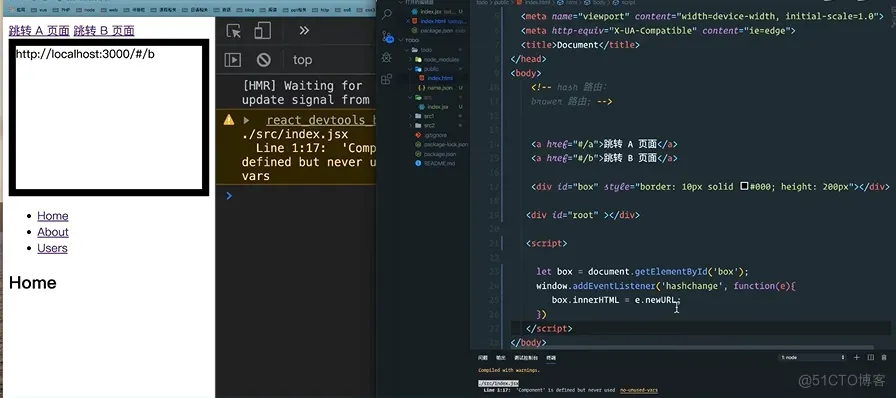The image size is (896, 398).
Task: Open VS Code Run and Debug view
Action: [387, 58]
